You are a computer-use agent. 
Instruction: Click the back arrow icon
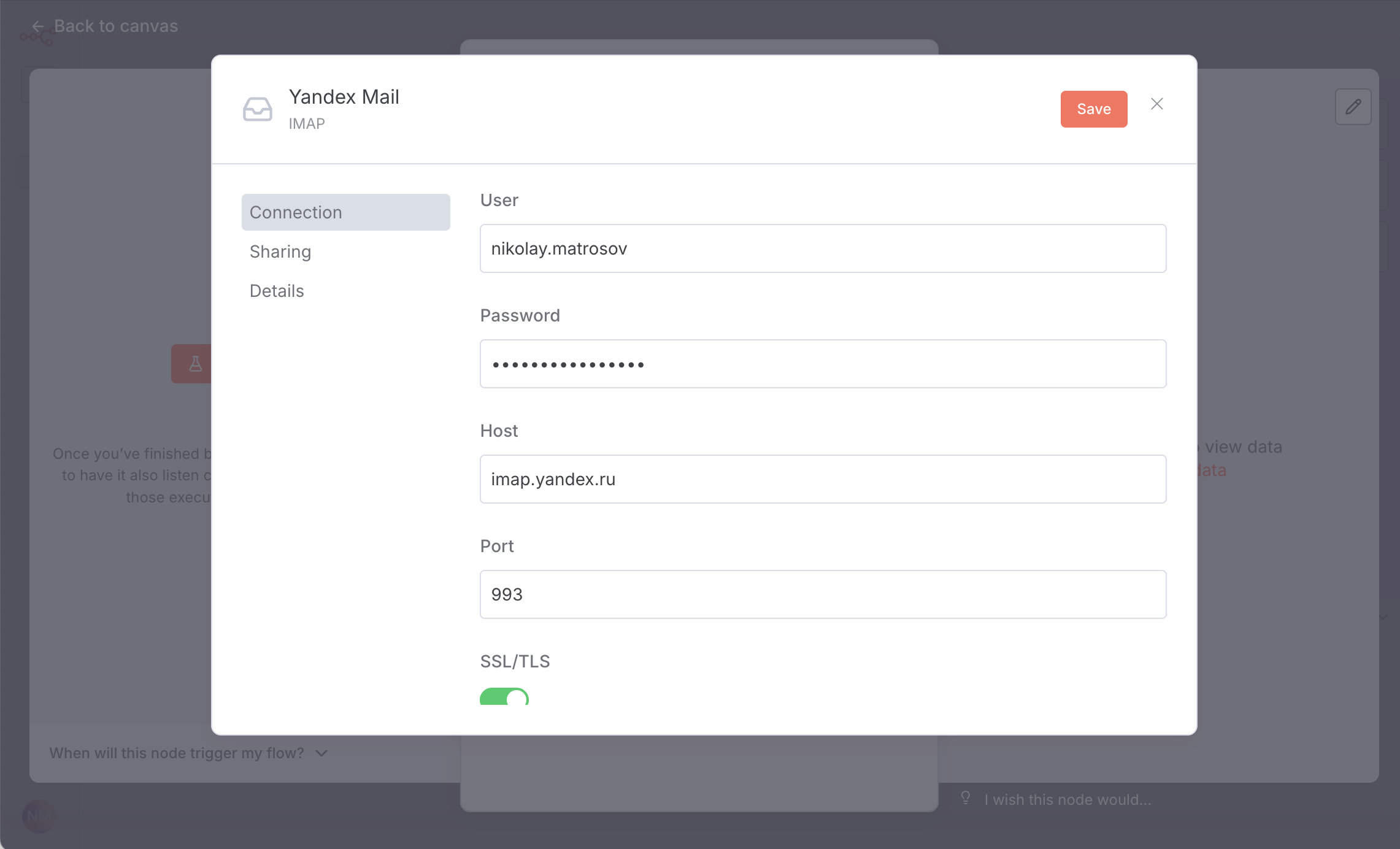(38, 26)
